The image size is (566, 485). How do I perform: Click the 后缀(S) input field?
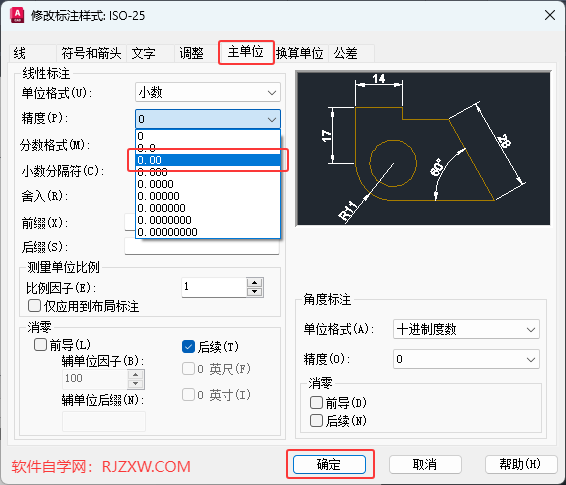[202, 246]
